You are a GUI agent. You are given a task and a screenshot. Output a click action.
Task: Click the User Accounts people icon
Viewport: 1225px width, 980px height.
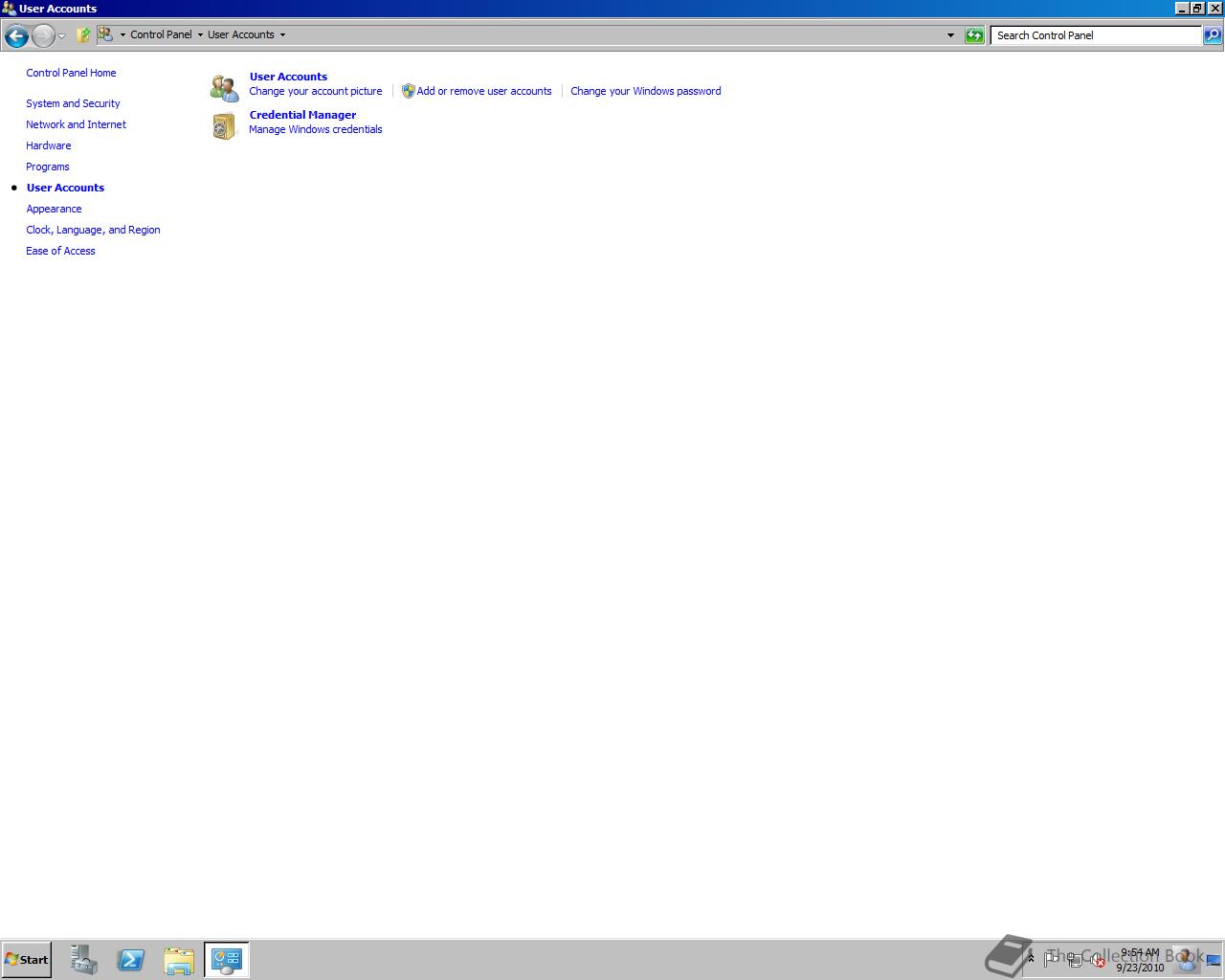point(225,88)
